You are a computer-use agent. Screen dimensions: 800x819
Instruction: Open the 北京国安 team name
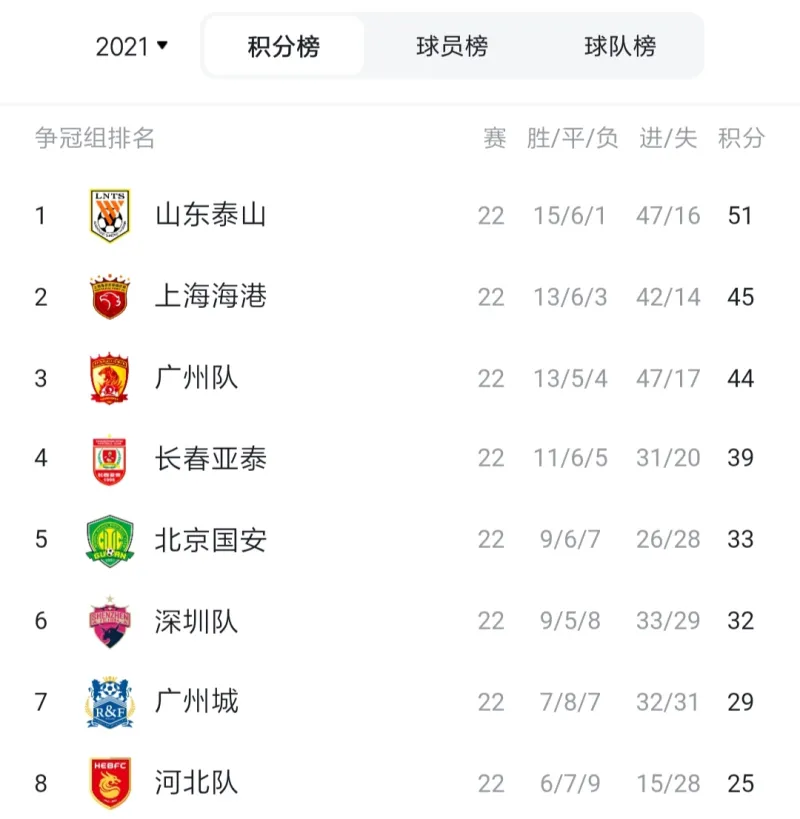(x=210, y=540)
